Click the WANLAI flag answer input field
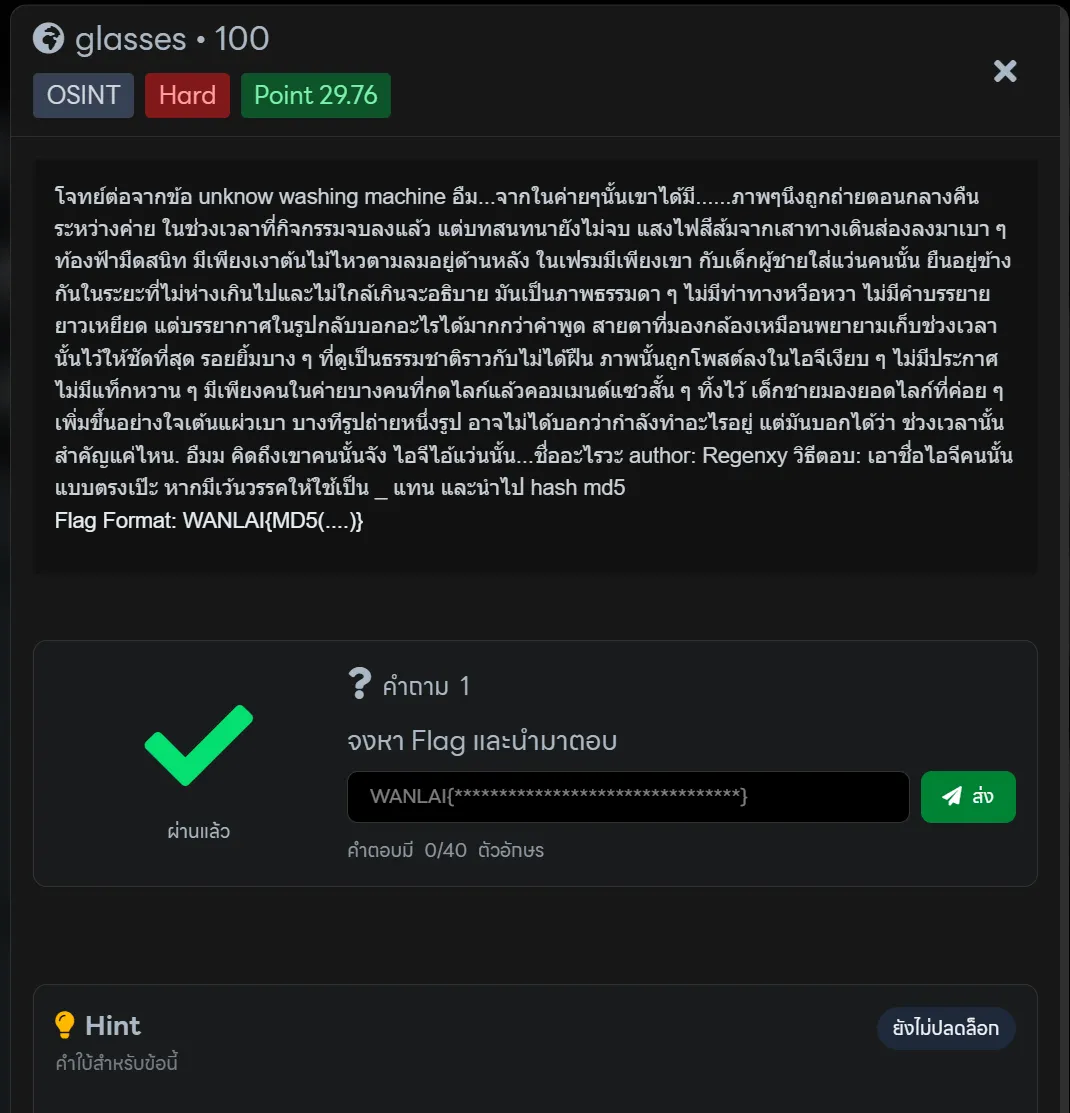This screenshot has height=1113, width=1070. click(628, 796)
